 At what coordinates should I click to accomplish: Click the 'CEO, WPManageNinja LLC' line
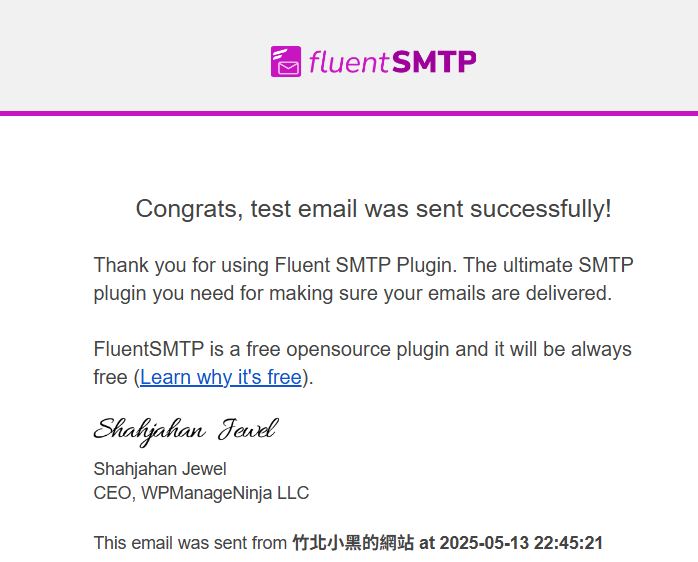(201, 493)
